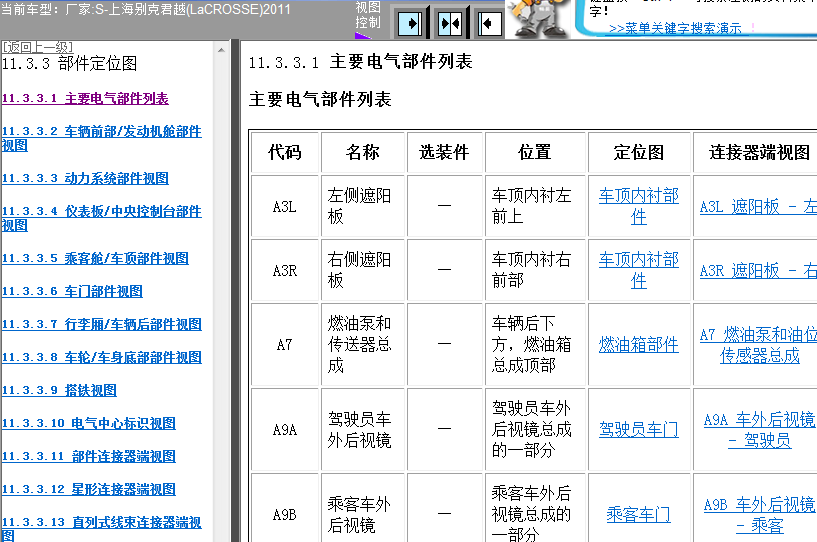Click 车顶内衬部件 link in A3L row
817x542 pixels.
639,206
